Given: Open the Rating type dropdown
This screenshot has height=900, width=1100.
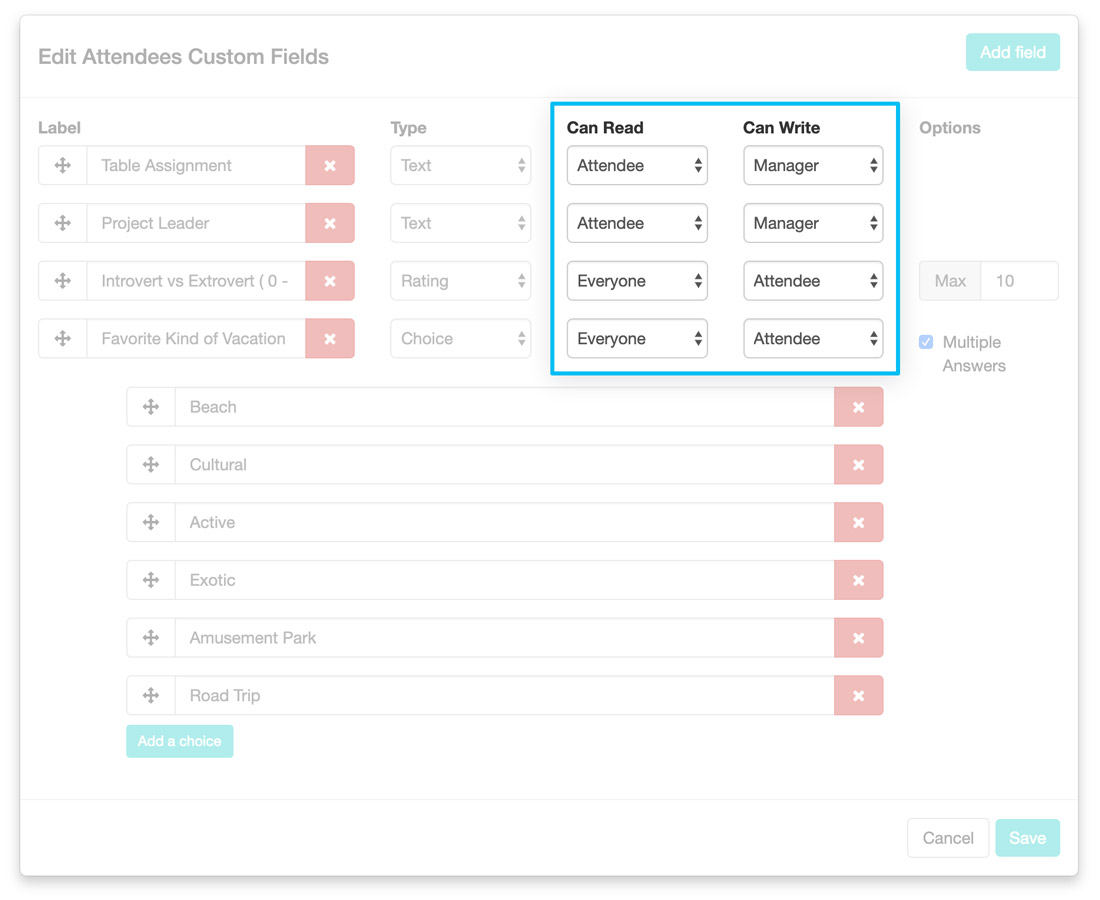Looking at the screenshot, I should coord(460,281).
